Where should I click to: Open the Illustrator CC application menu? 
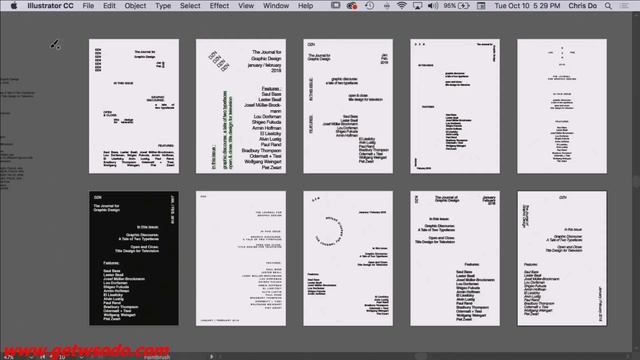click(x=50, y=6)
